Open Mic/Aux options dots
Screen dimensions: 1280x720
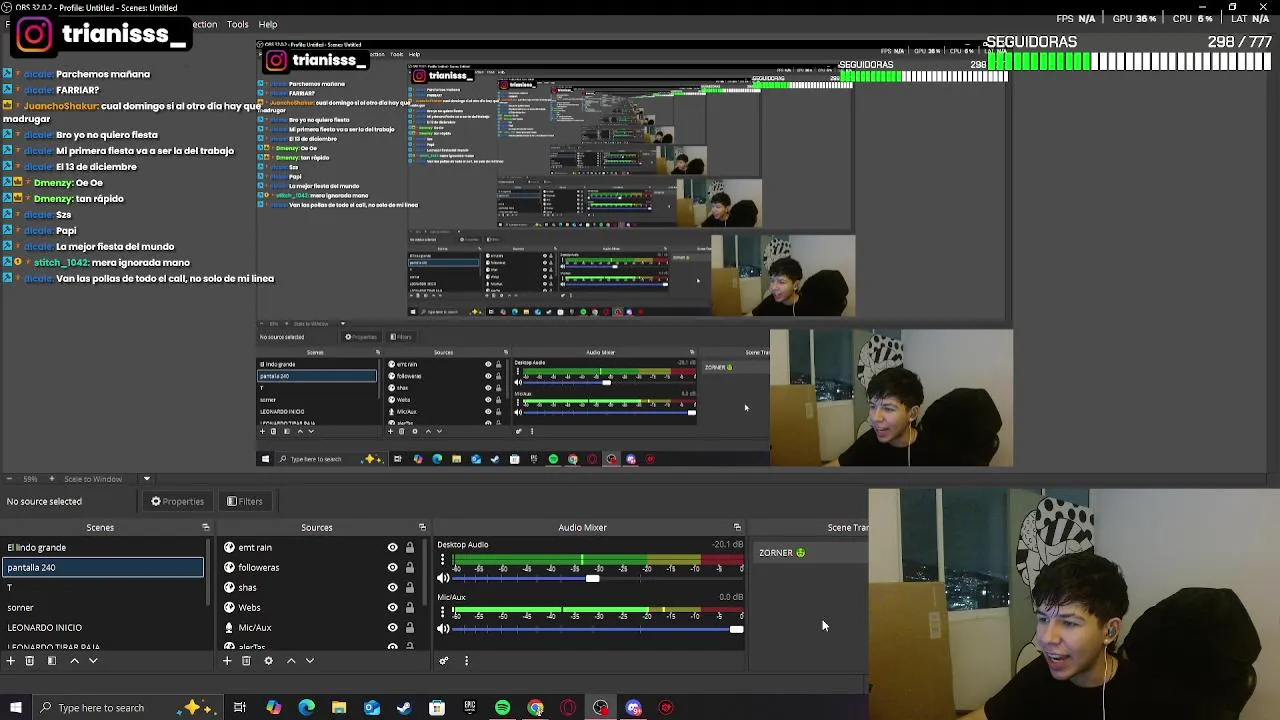442,613
